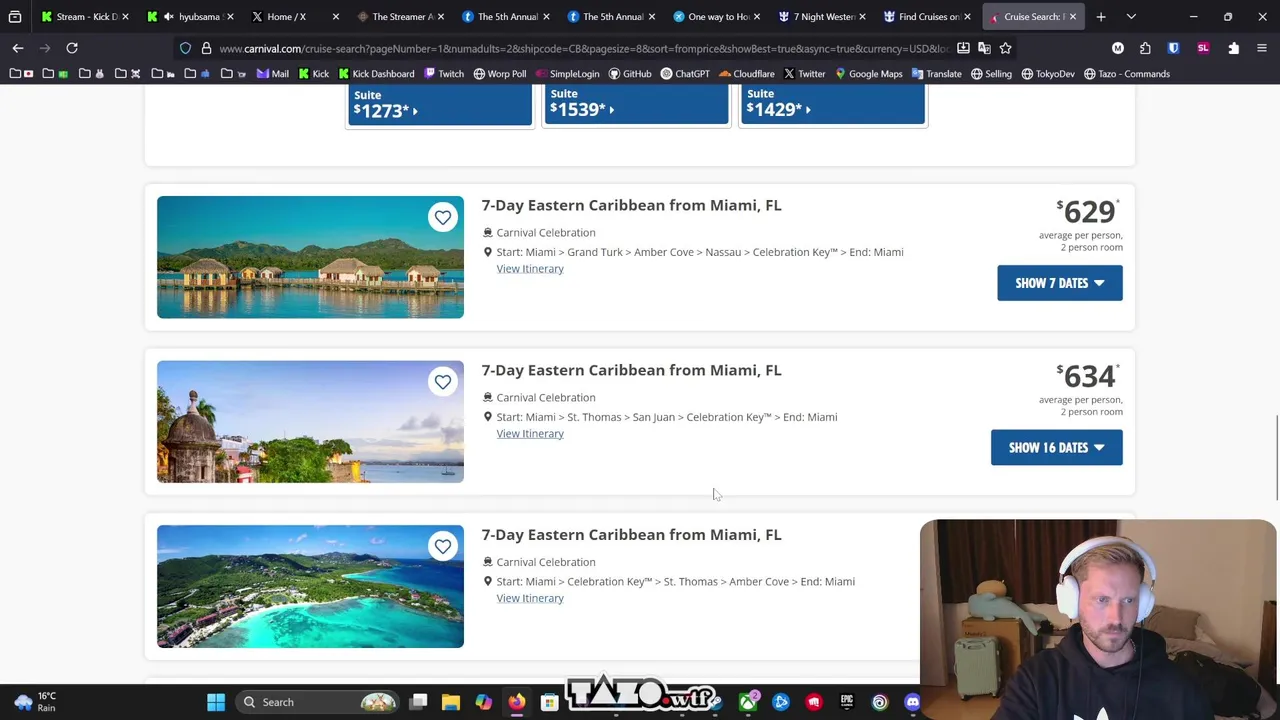Open the Tazo - Commands bookmark
The image size is (1280, 720).
(x=1126, y=74)
